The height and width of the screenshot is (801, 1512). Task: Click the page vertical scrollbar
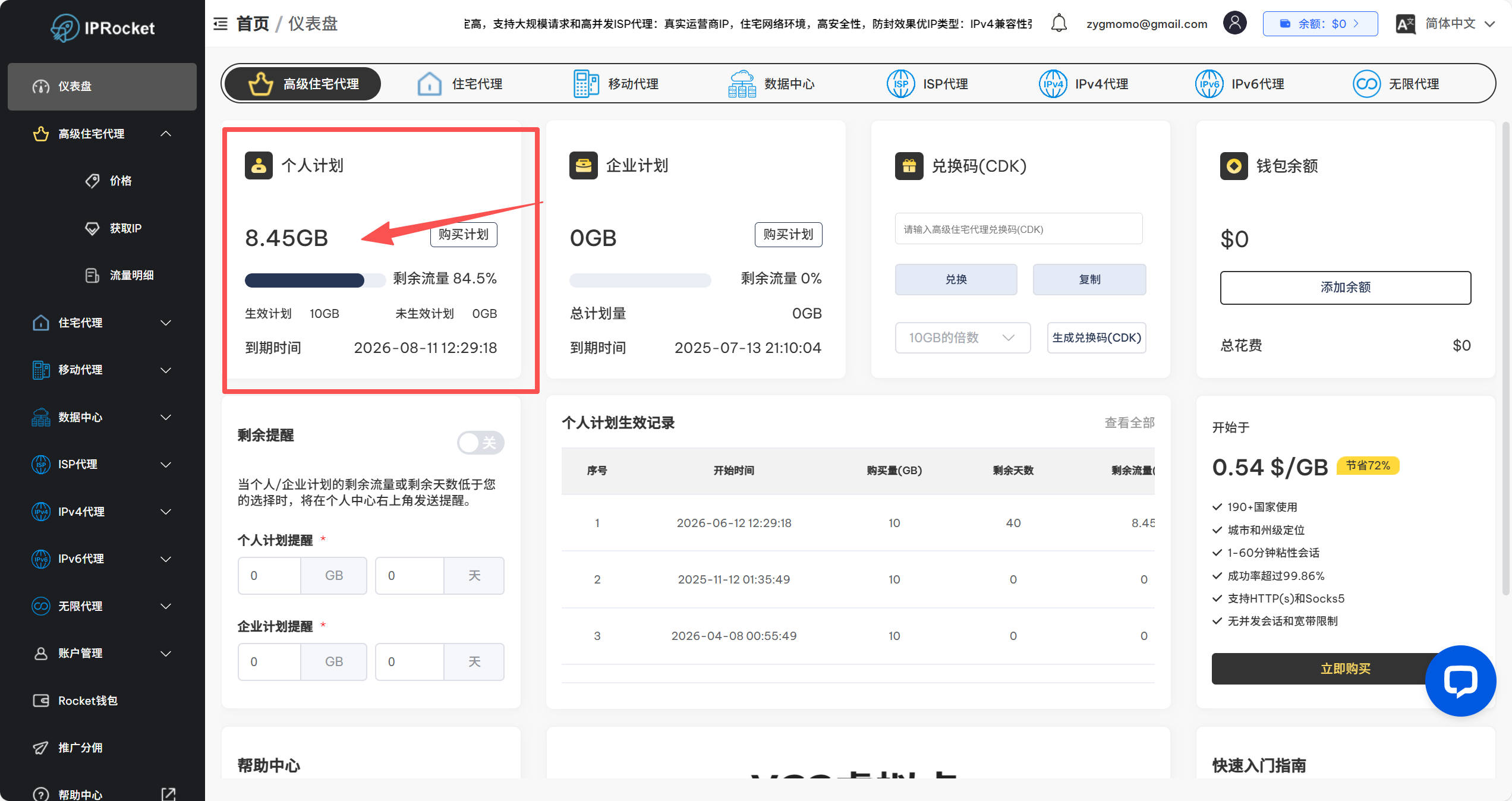(1505, 358)
